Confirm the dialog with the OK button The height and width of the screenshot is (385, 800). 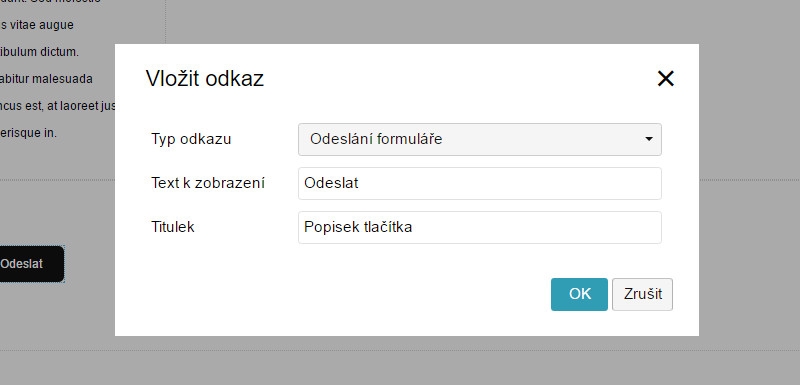(x=579, y=294)
